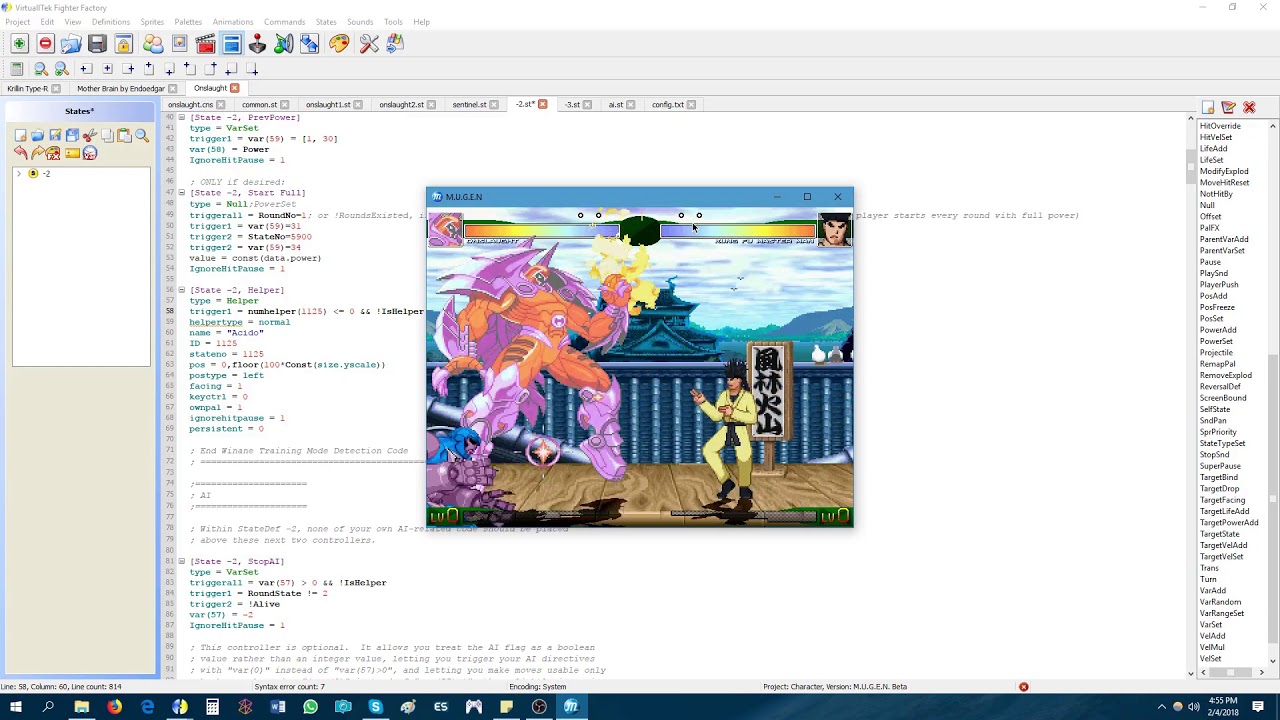The height and width of the screenshot is (720, 1280).
Task: Select TargetState in controller list
Action: pos(1219,534)
